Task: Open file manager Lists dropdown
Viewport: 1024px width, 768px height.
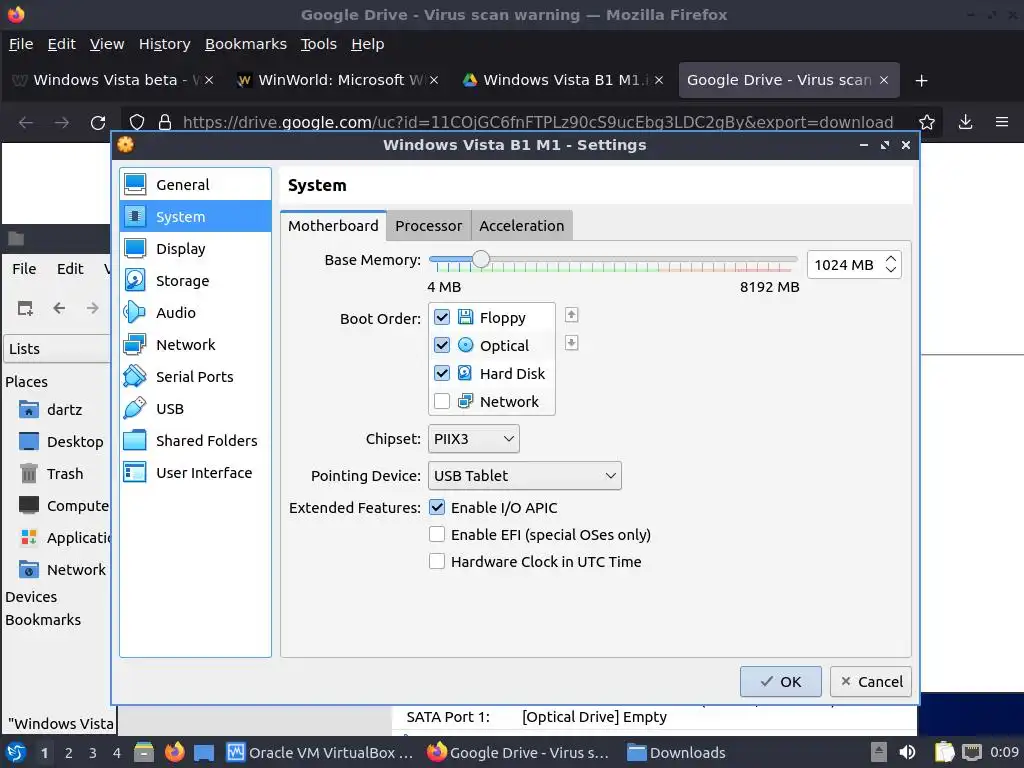Action: click(x=57, y=349)
